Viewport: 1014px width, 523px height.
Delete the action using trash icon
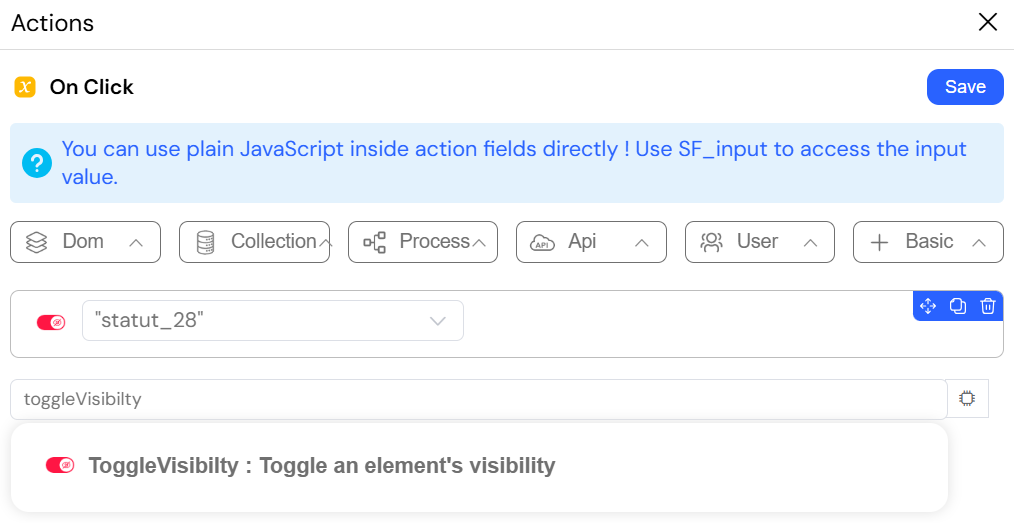pyautogui.click(x=987, y=306)
